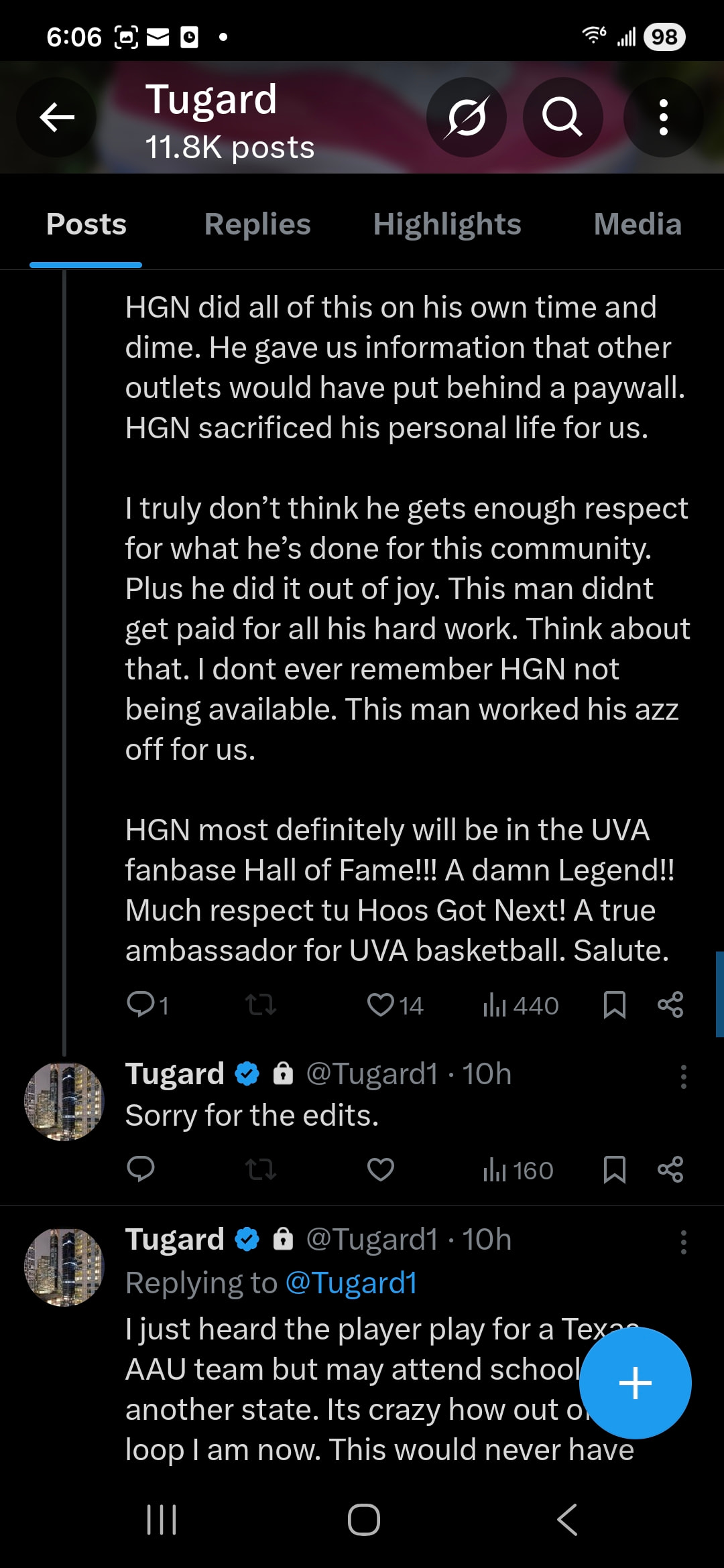
Task: Tap the blue compose new post button
Action: click(x=635, y=1383)
